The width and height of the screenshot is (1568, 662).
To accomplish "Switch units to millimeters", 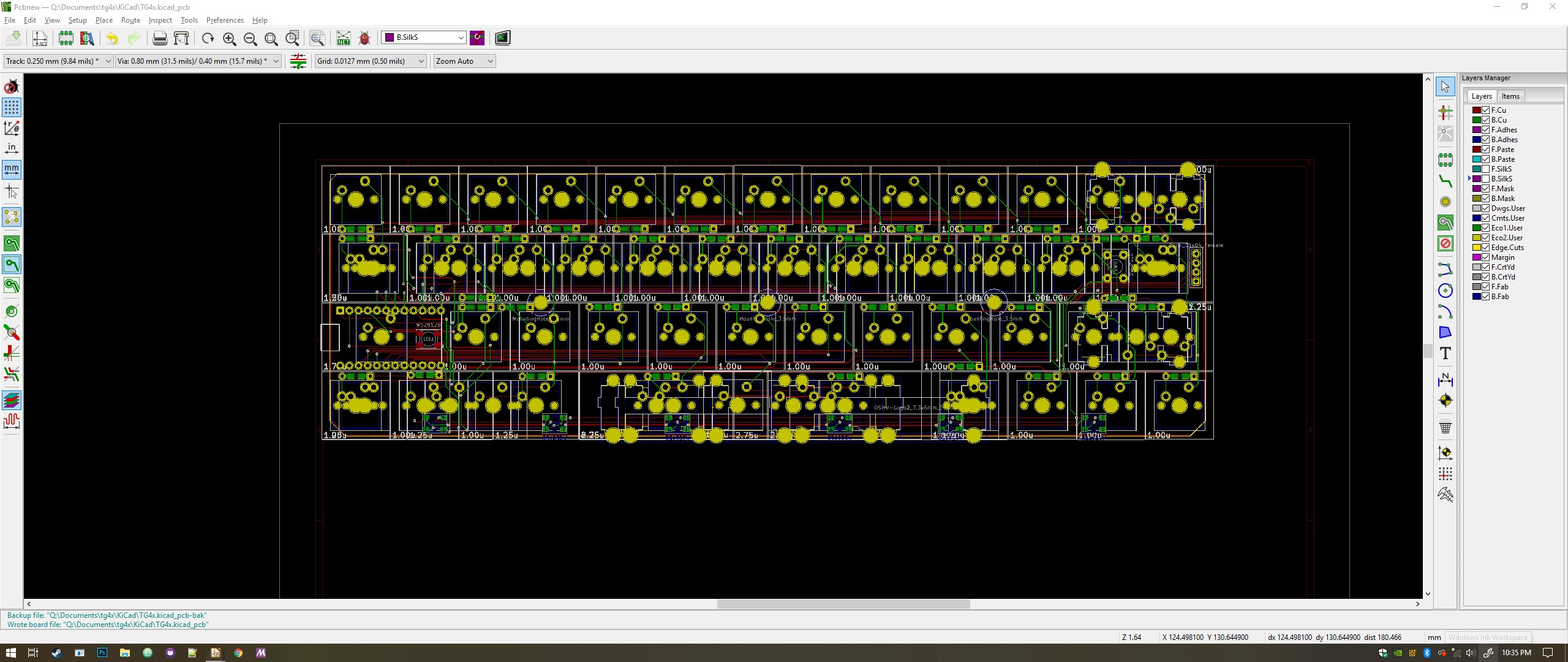I will [12, 169].
